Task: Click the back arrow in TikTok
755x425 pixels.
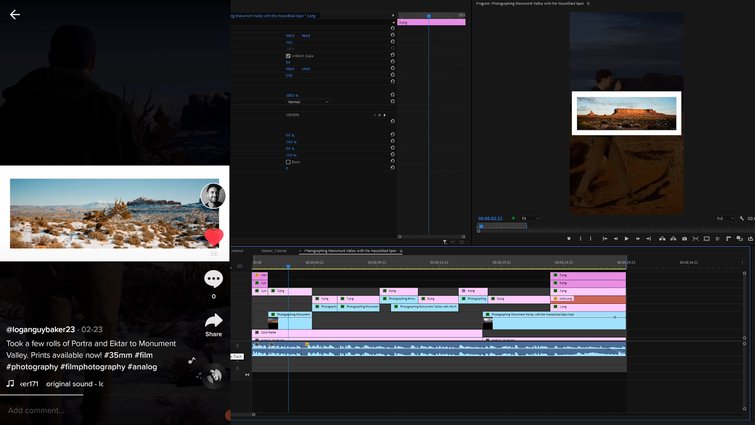Action: [x=15, y=15]
